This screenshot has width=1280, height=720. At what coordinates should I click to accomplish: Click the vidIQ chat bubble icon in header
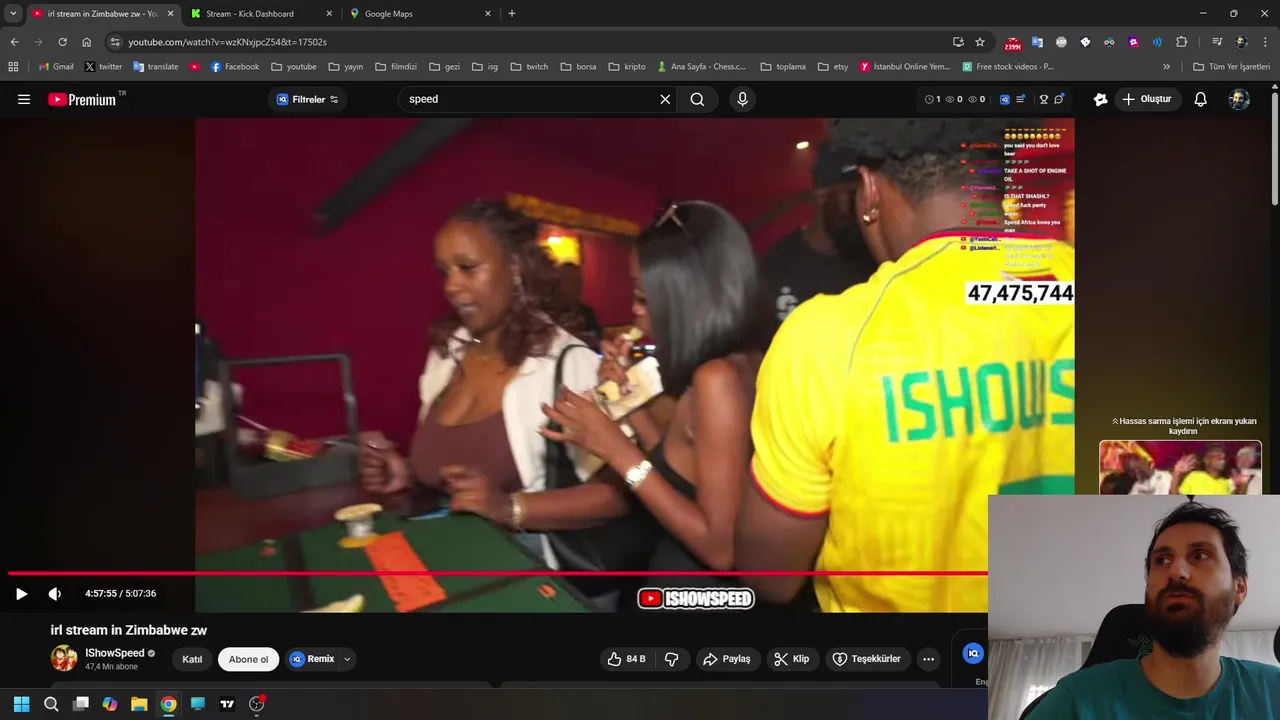pyautogui.click(x=1059, y=99)
